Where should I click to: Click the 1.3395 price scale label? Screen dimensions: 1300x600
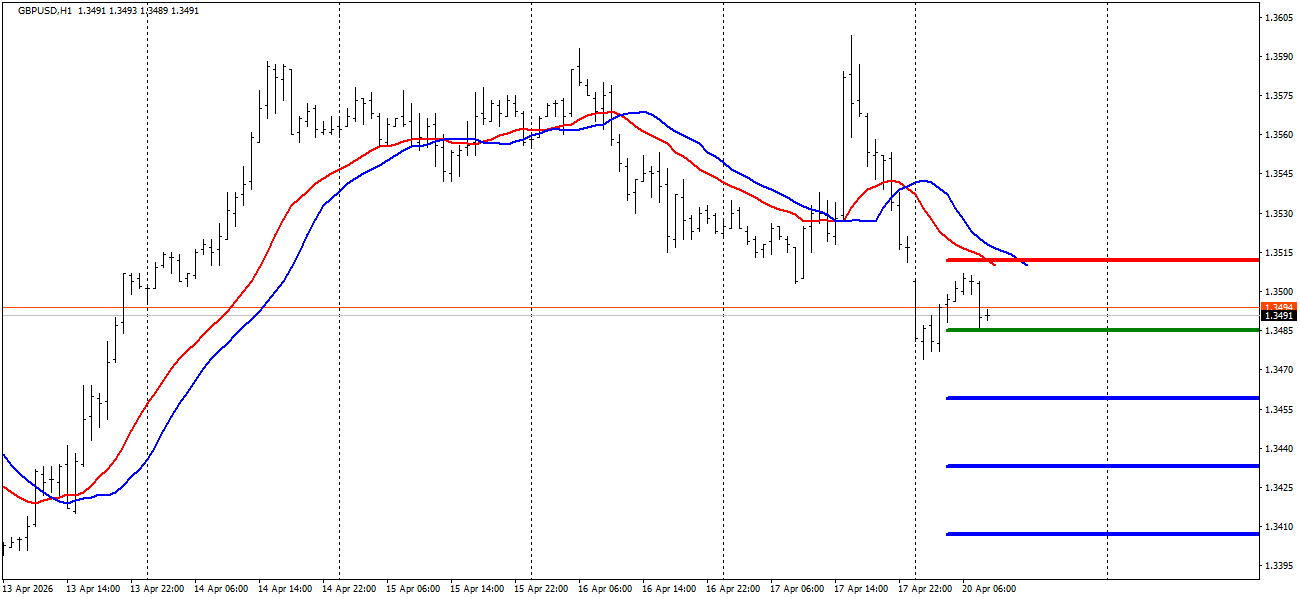pyautogui.click(x=1279, y=565)
